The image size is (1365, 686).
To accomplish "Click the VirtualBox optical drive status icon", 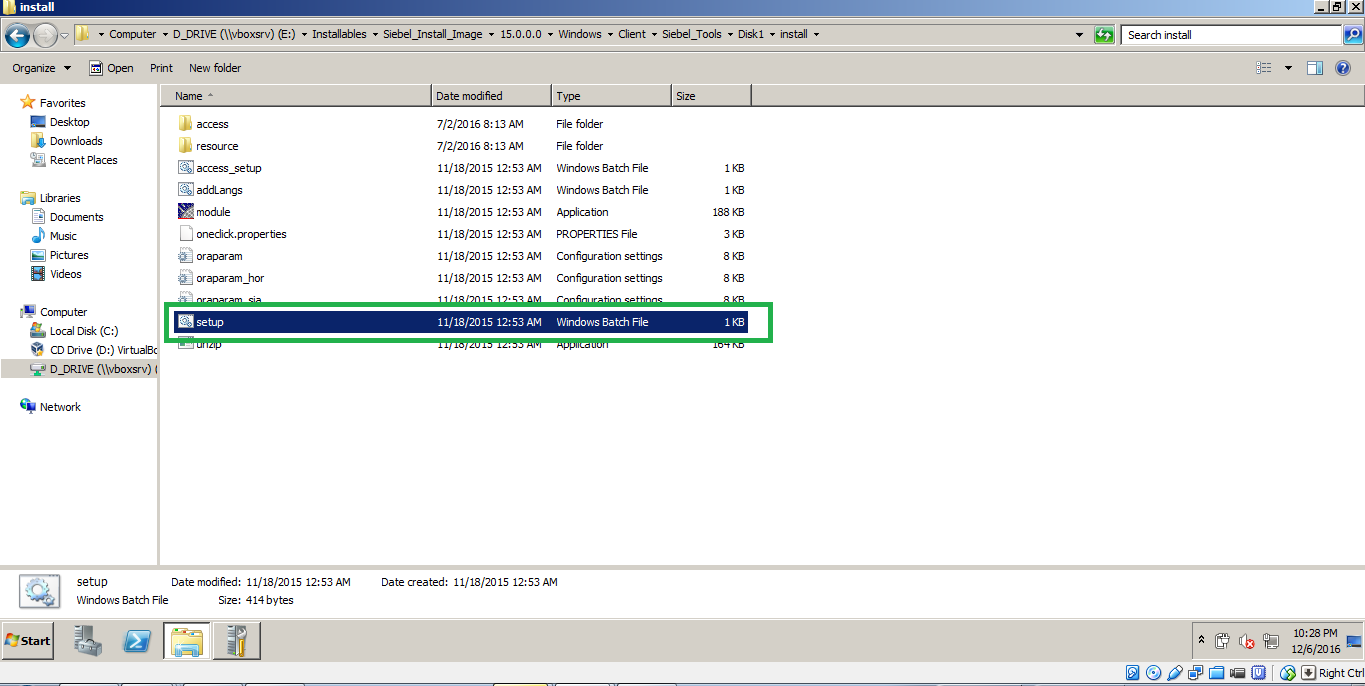I will pyautogui.click(x=1153, y=672).
